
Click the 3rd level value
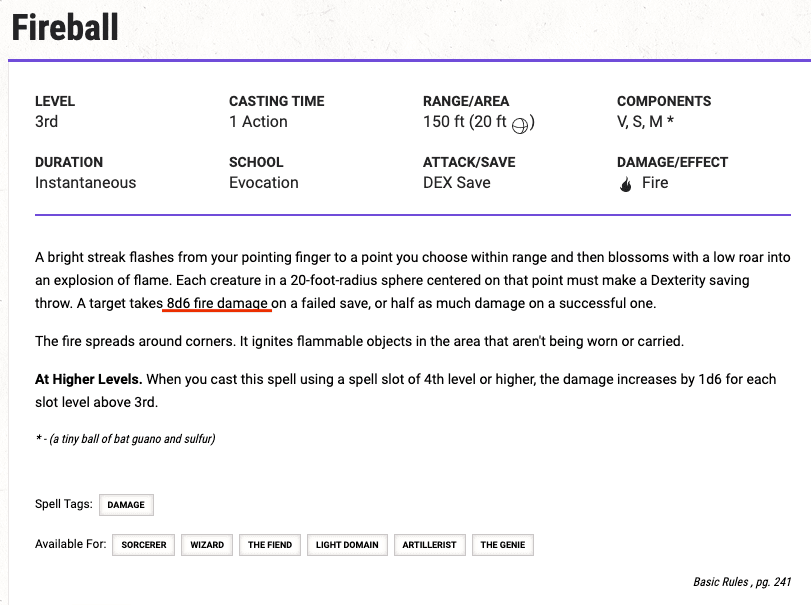coord(47,122)
